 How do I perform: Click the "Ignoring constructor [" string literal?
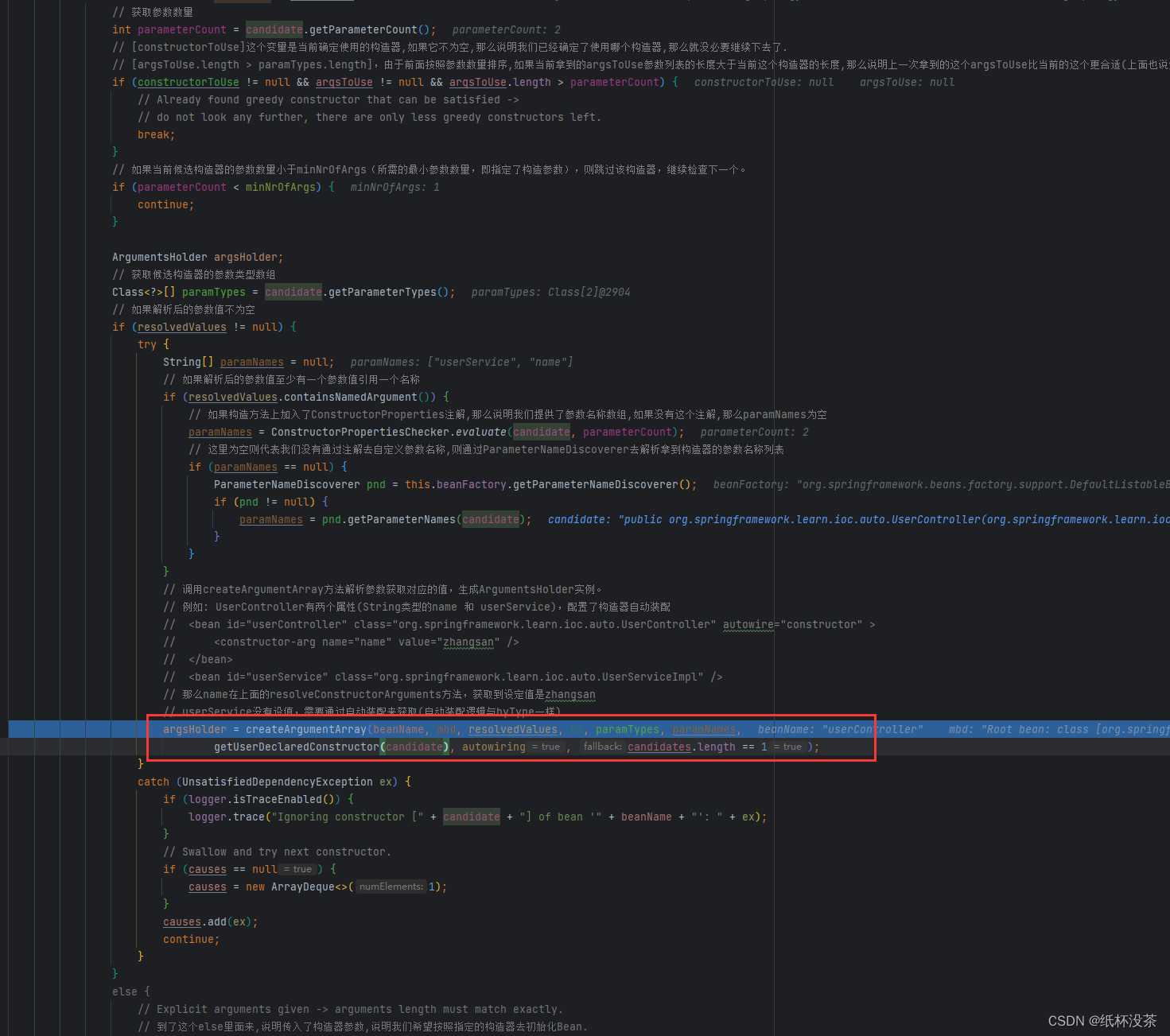coord(347,817)
